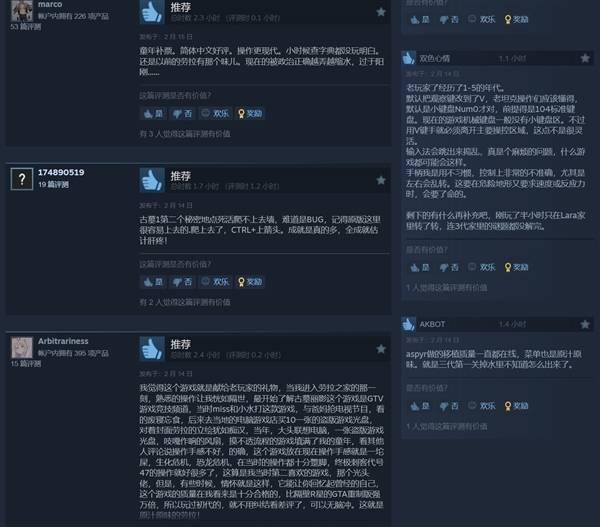Open the Arbitrariness username link
Viewport: 600px width, 527px height.
[63, 341]
